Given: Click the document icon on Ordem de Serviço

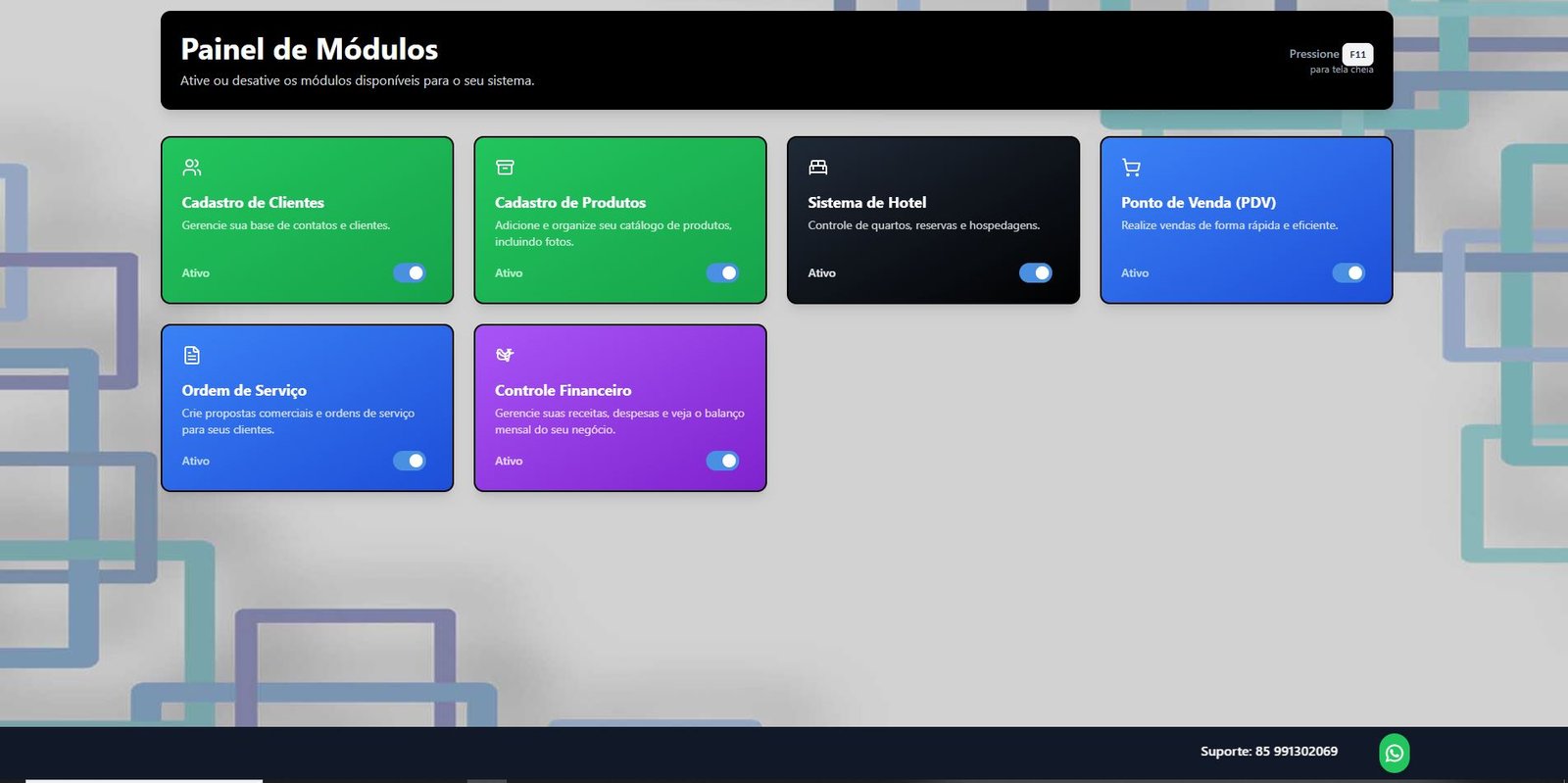Looking at the screenshot, I should tap(192, 355).
